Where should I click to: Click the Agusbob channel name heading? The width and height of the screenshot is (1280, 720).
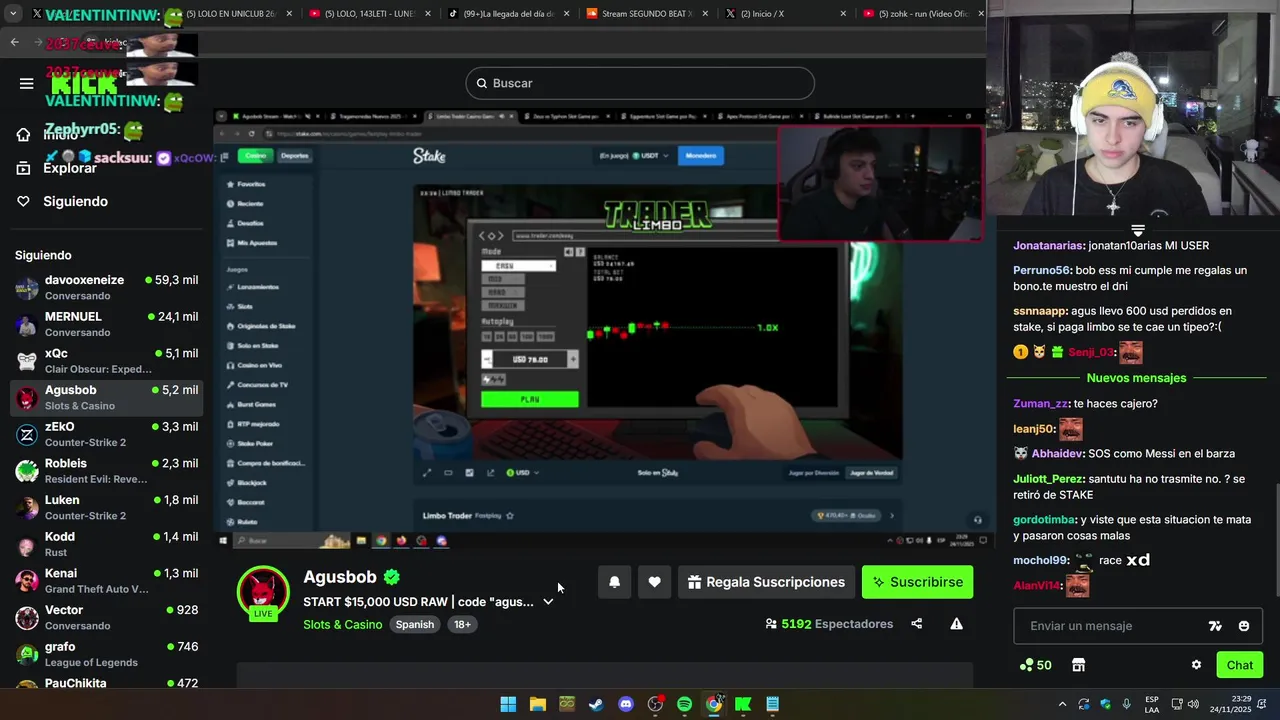click(340, 577)
